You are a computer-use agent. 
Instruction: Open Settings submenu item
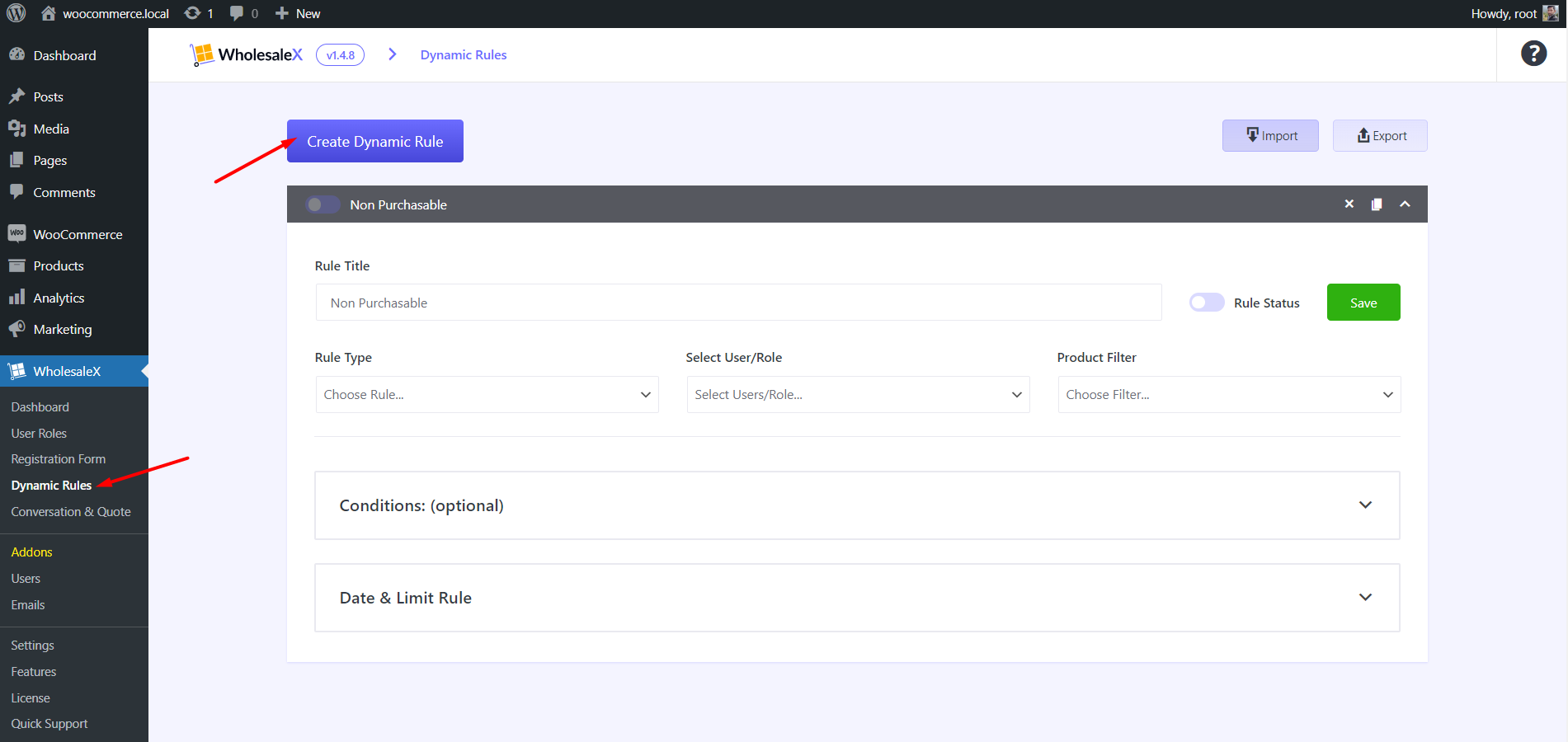point(33,645)
